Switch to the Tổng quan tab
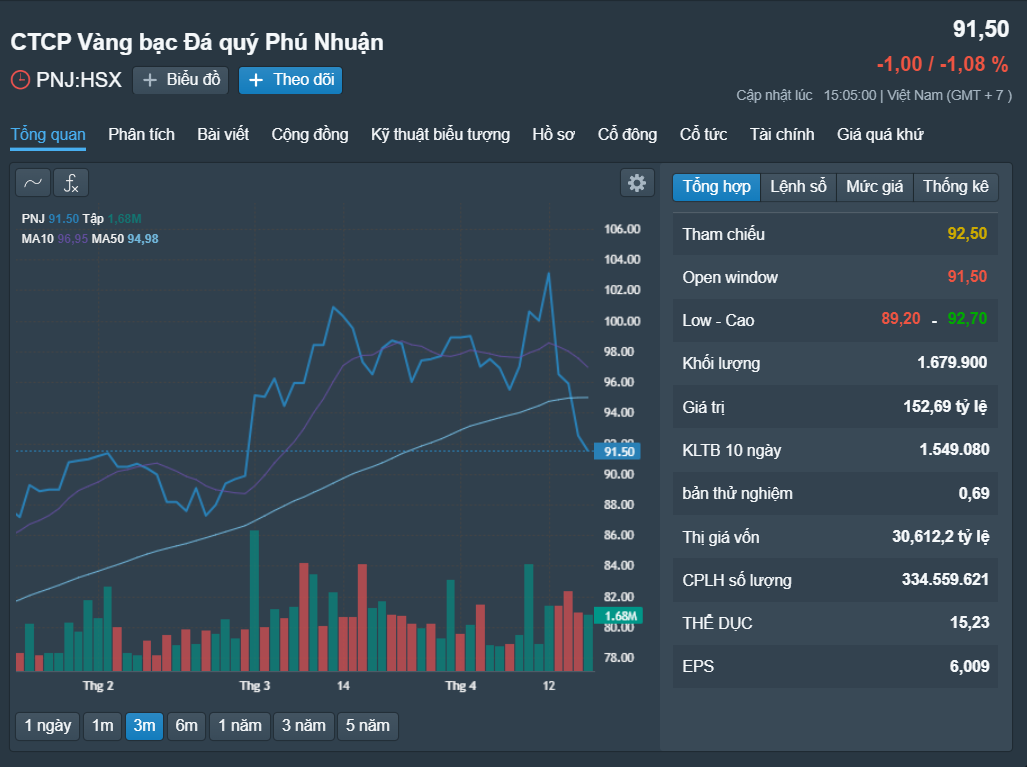The image size is (1027, 767). click(48, 134)
